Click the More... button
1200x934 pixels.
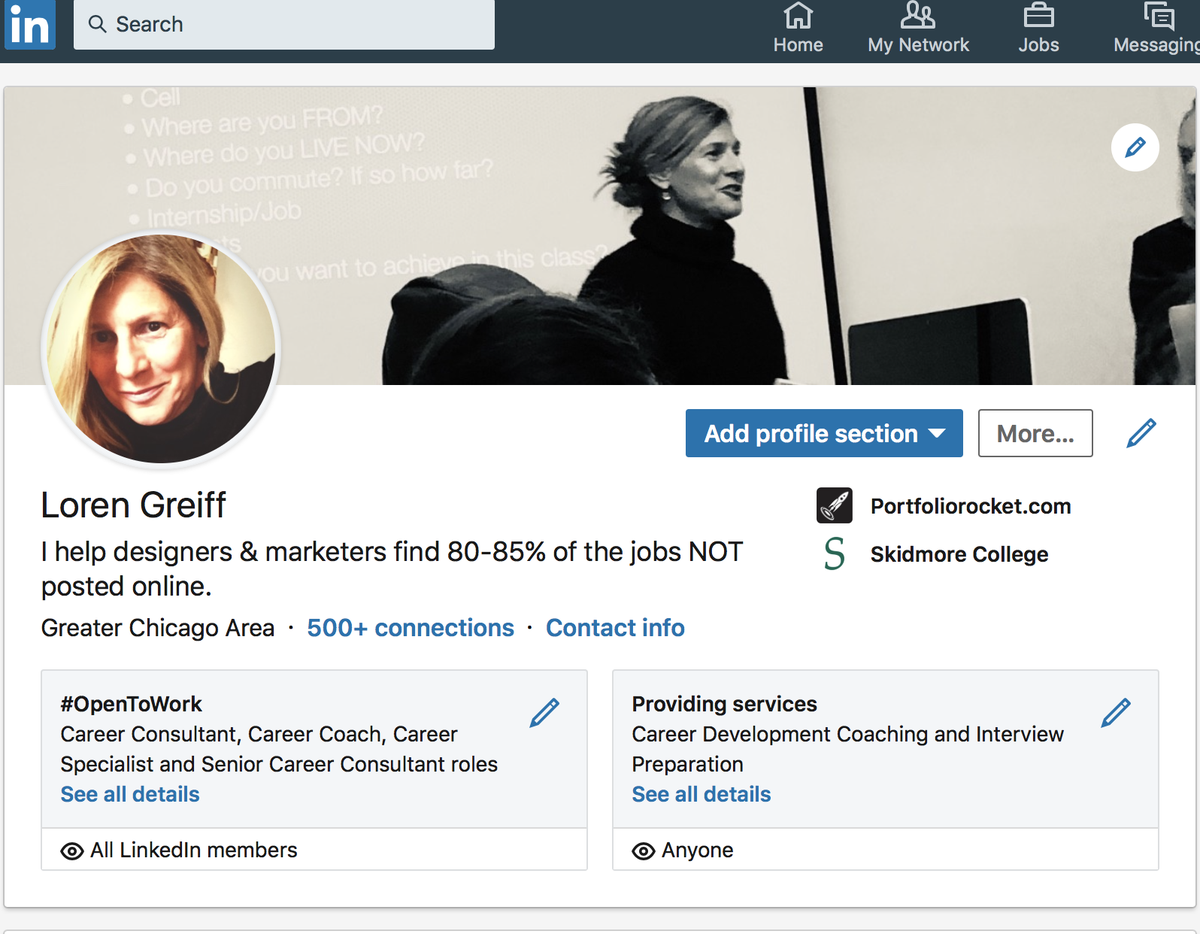click(x=1035, y=433)
